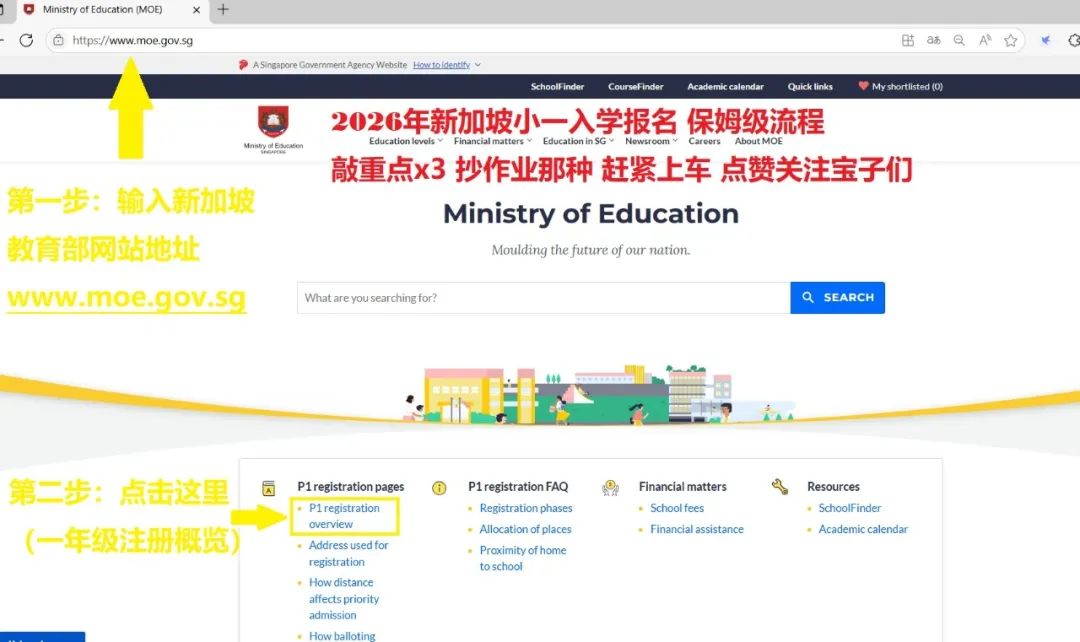Image resolution: width=1080 pixels, height=642 pixels.
Task: Click into the 'What are you searching for?' field
Action: 543,298
